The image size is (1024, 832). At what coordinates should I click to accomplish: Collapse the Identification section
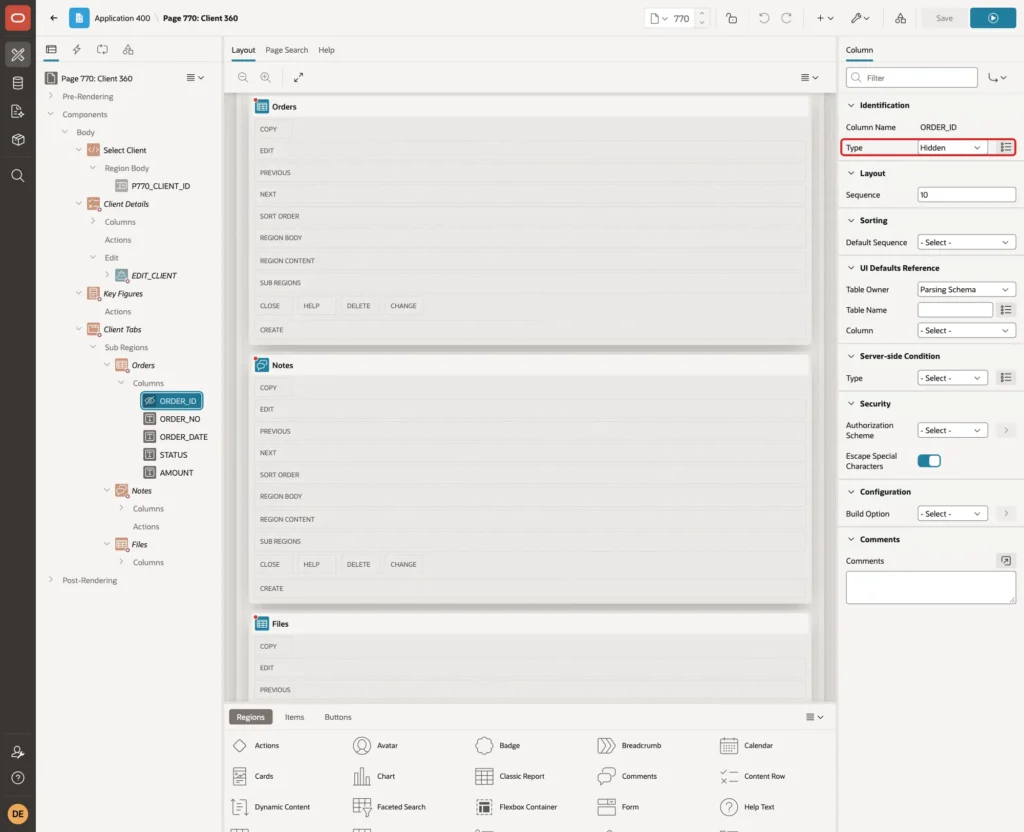pos(851,105)
